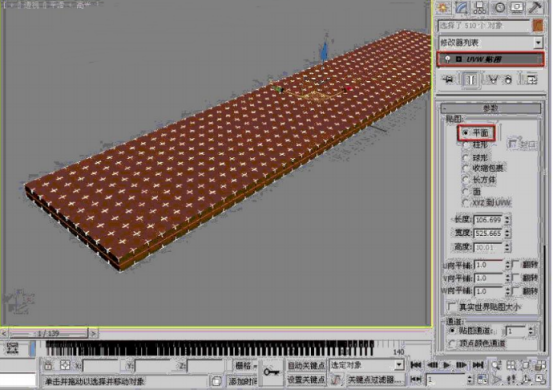This screenshot has width=554, height=390.
Task: Select the 球形 mapping radio button
Action: [x=466, y=157]
